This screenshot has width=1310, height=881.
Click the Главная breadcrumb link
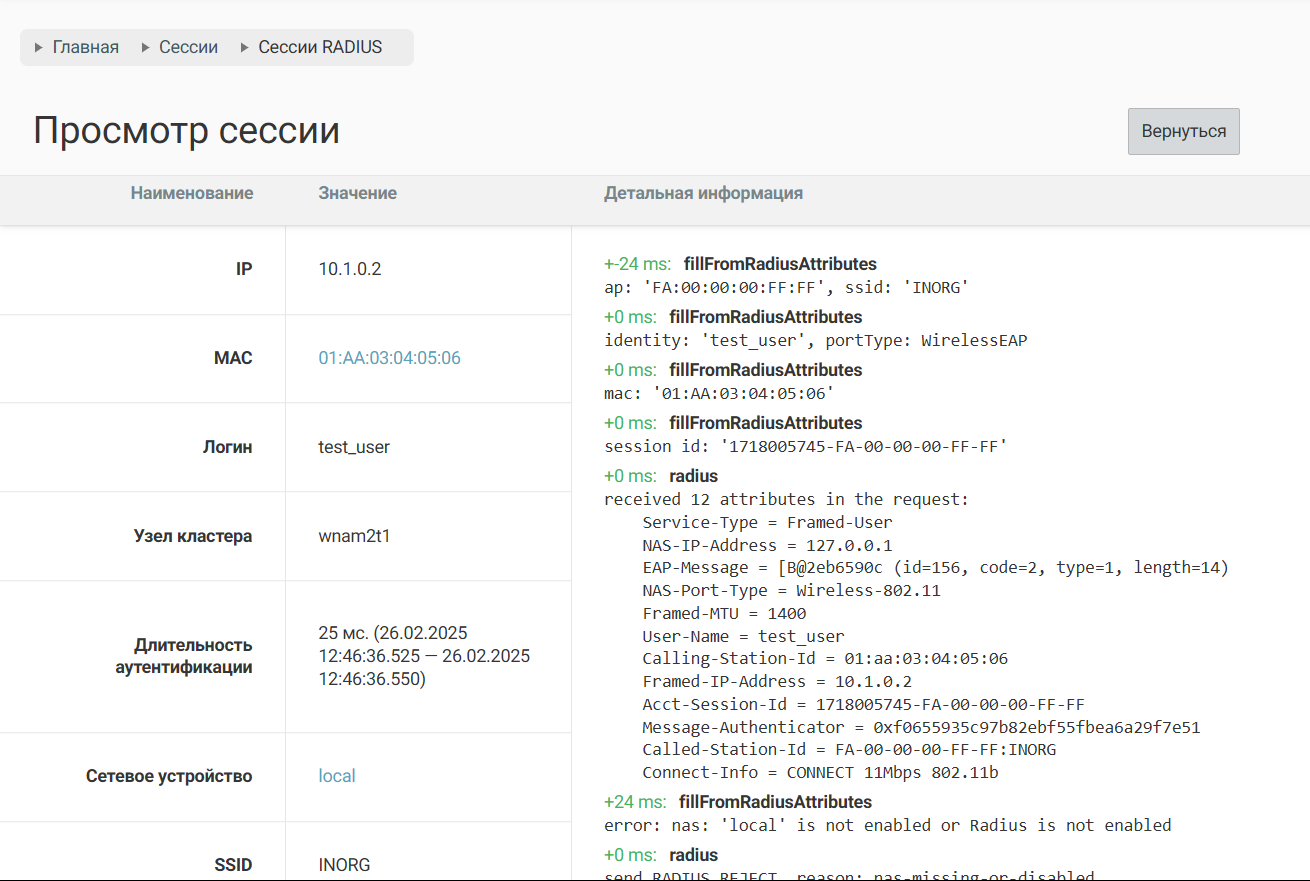pos(85,47)
